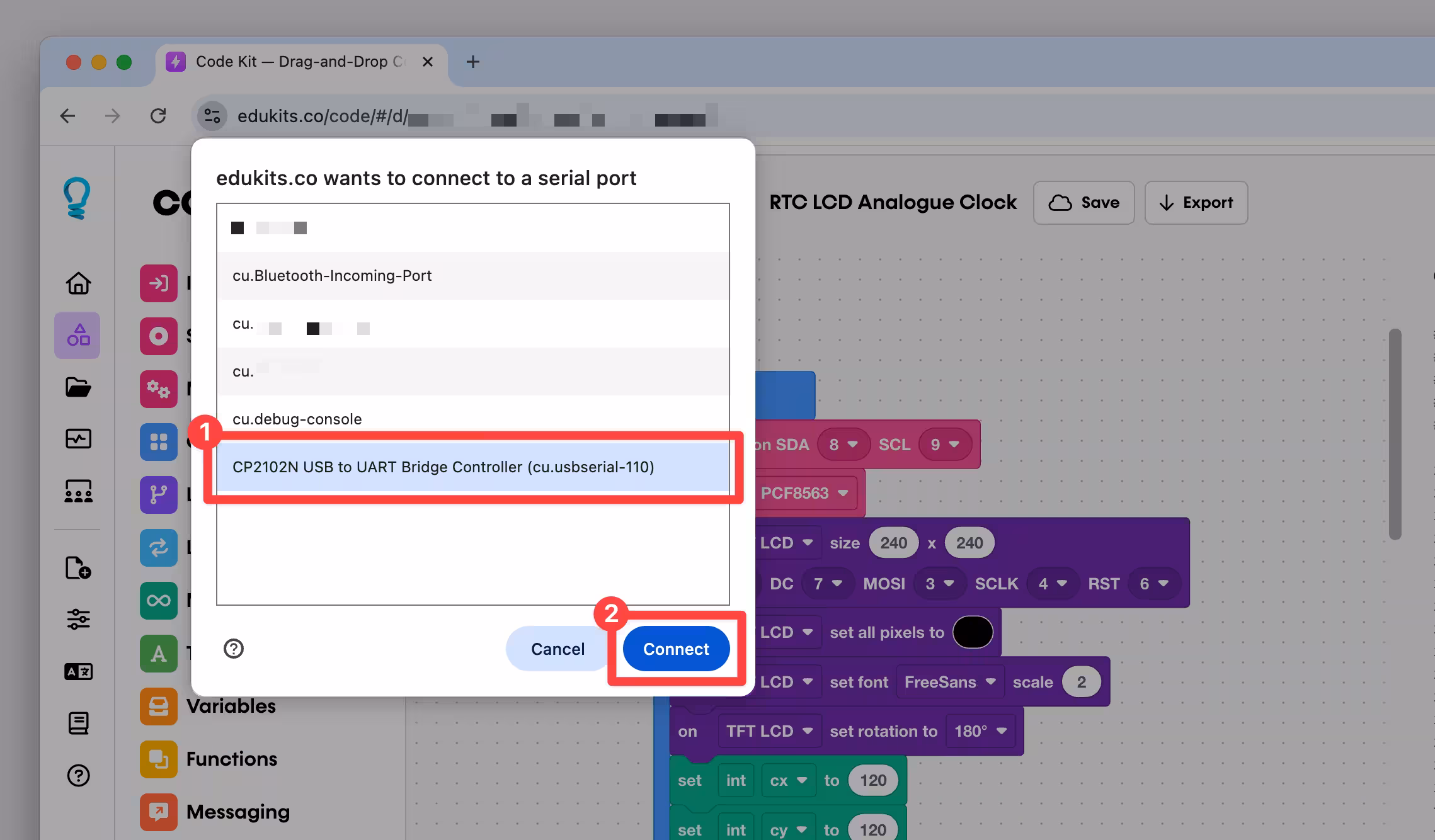Select the blue grid category icon
Image resolution: width=1435 pixels, height=840 pixels.
158,442
